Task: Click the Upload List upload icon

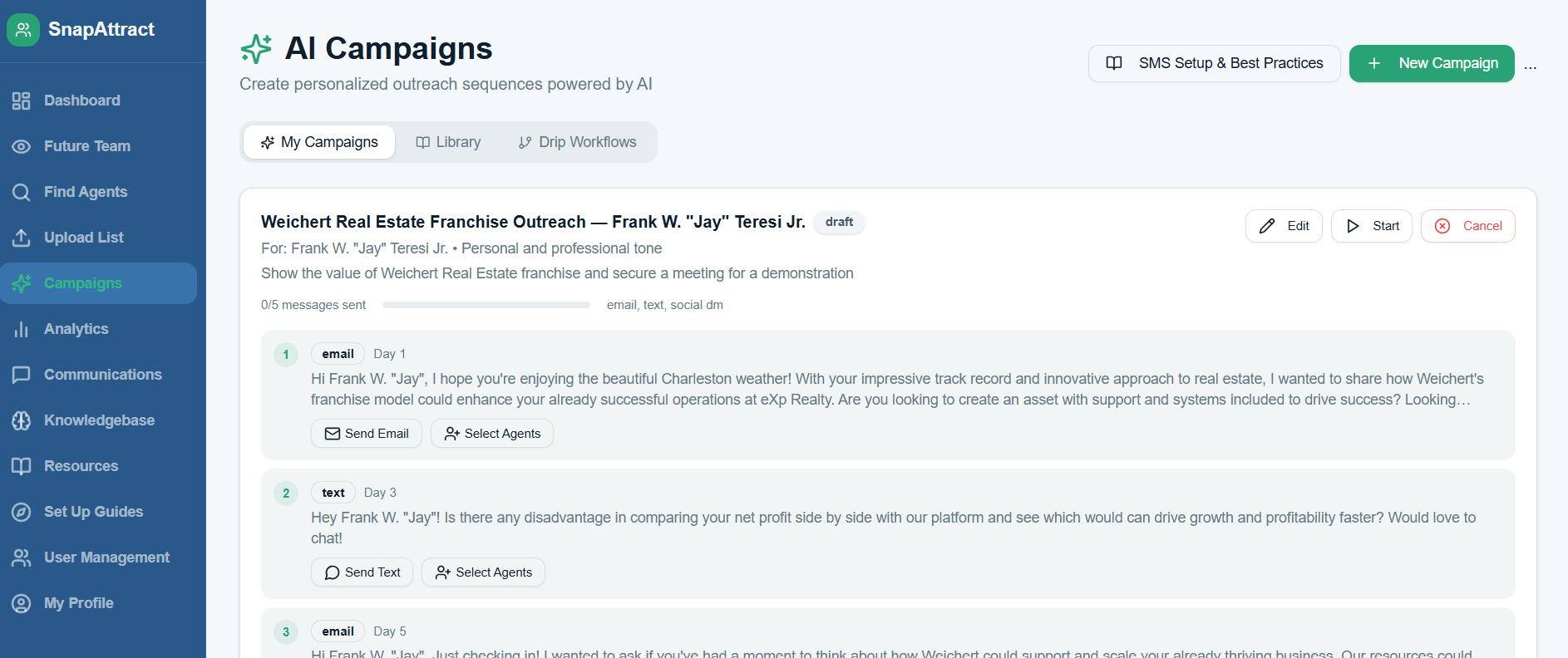Action: pos(22,238)
